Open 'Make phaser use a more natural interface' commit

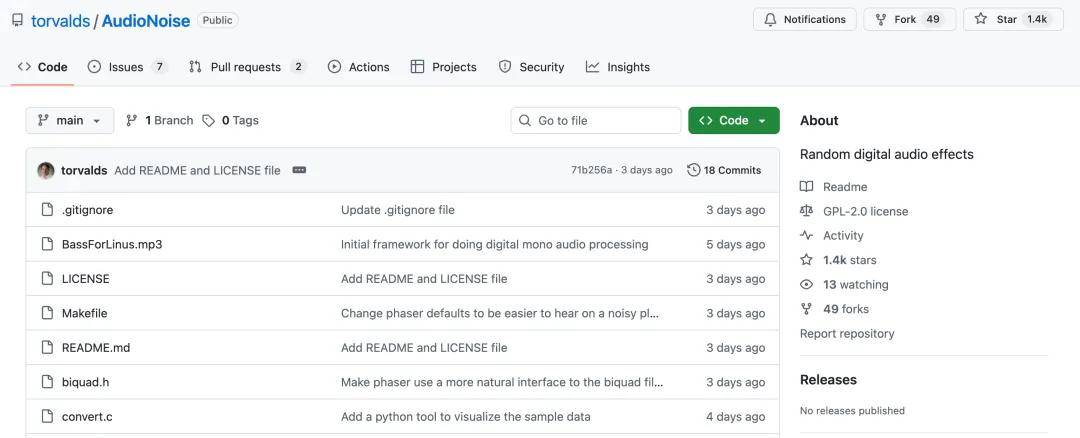point(502,382)
